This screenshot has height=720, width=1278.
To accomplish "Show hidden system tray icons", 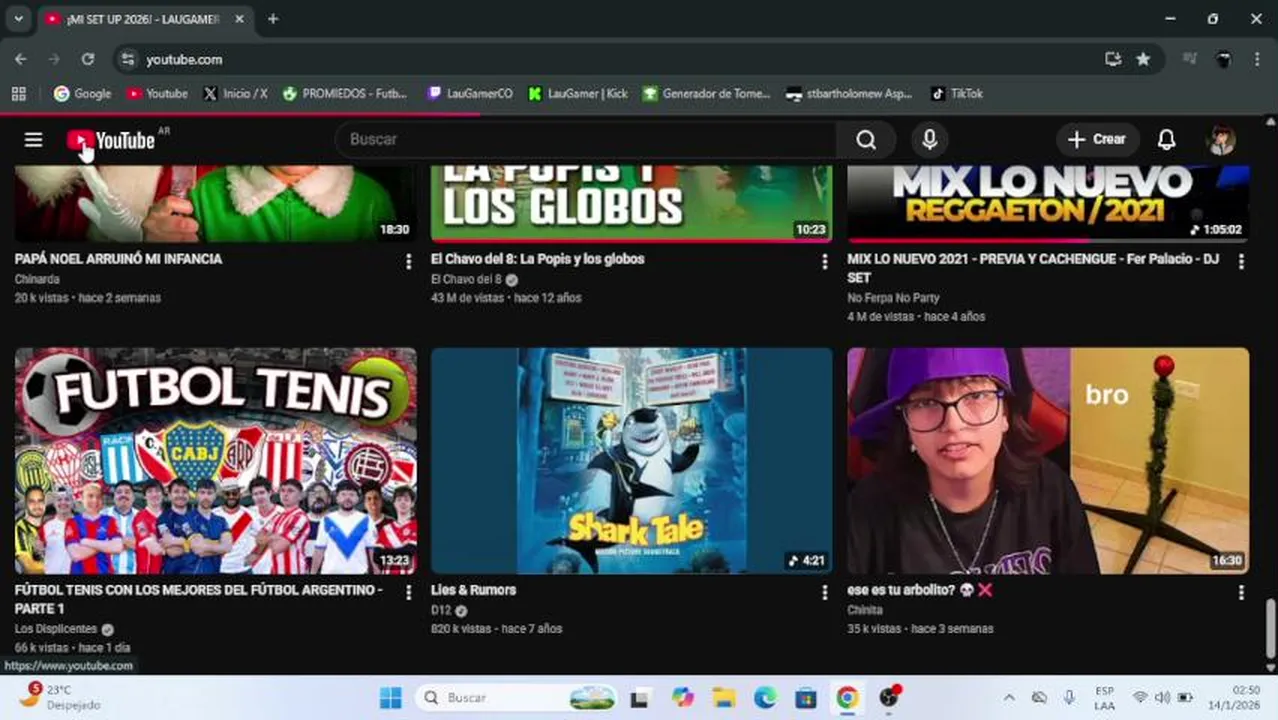I will [1009, 698].
